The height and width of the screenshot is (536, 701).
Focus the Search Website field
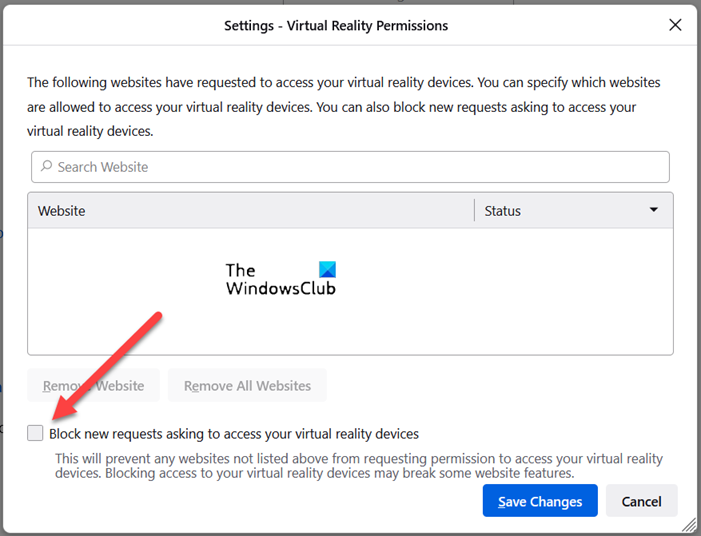coord(350,167)
